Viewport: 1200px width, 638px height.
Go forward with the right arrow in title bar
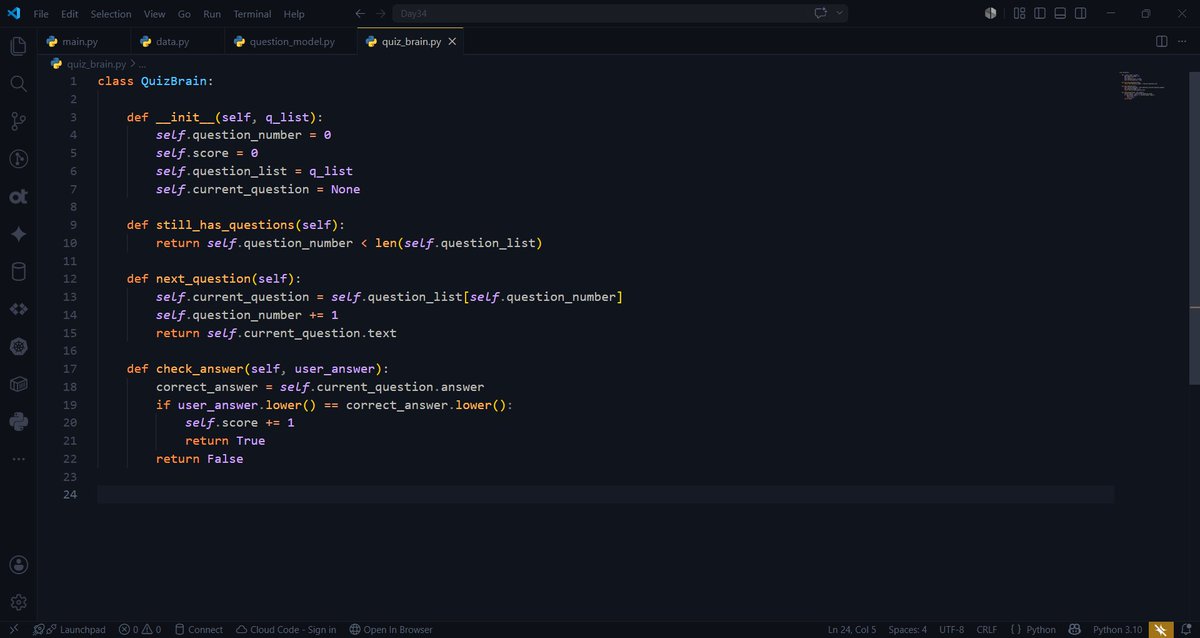pos(381,14)
